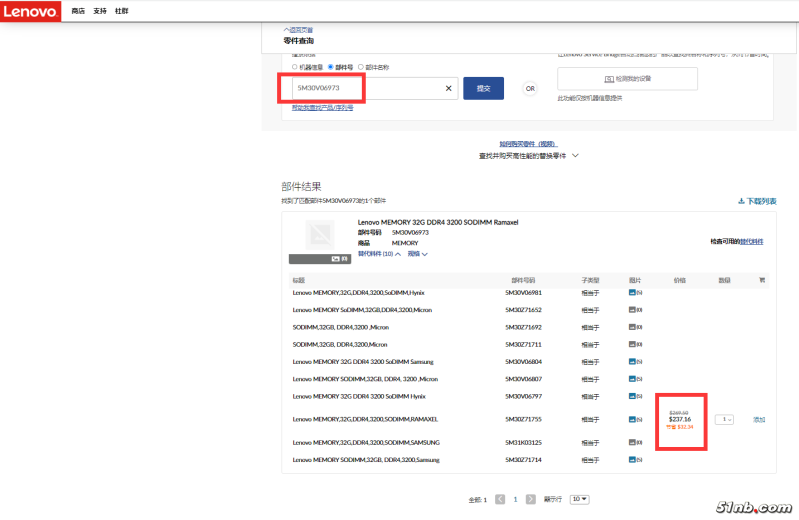799x520 pixels.
Task: Clear the part number search field
Action: point(448,88)
